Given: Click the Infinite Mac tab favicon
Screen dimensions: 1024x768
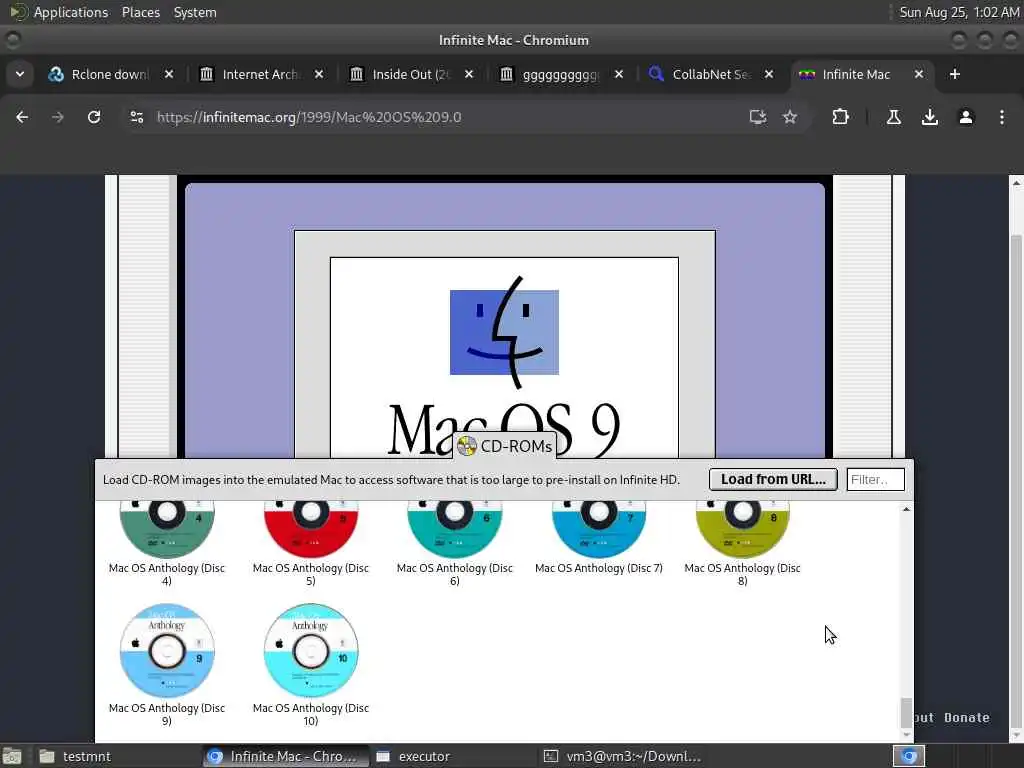Looking at the screenshot, I should click(x=807, y=74).
